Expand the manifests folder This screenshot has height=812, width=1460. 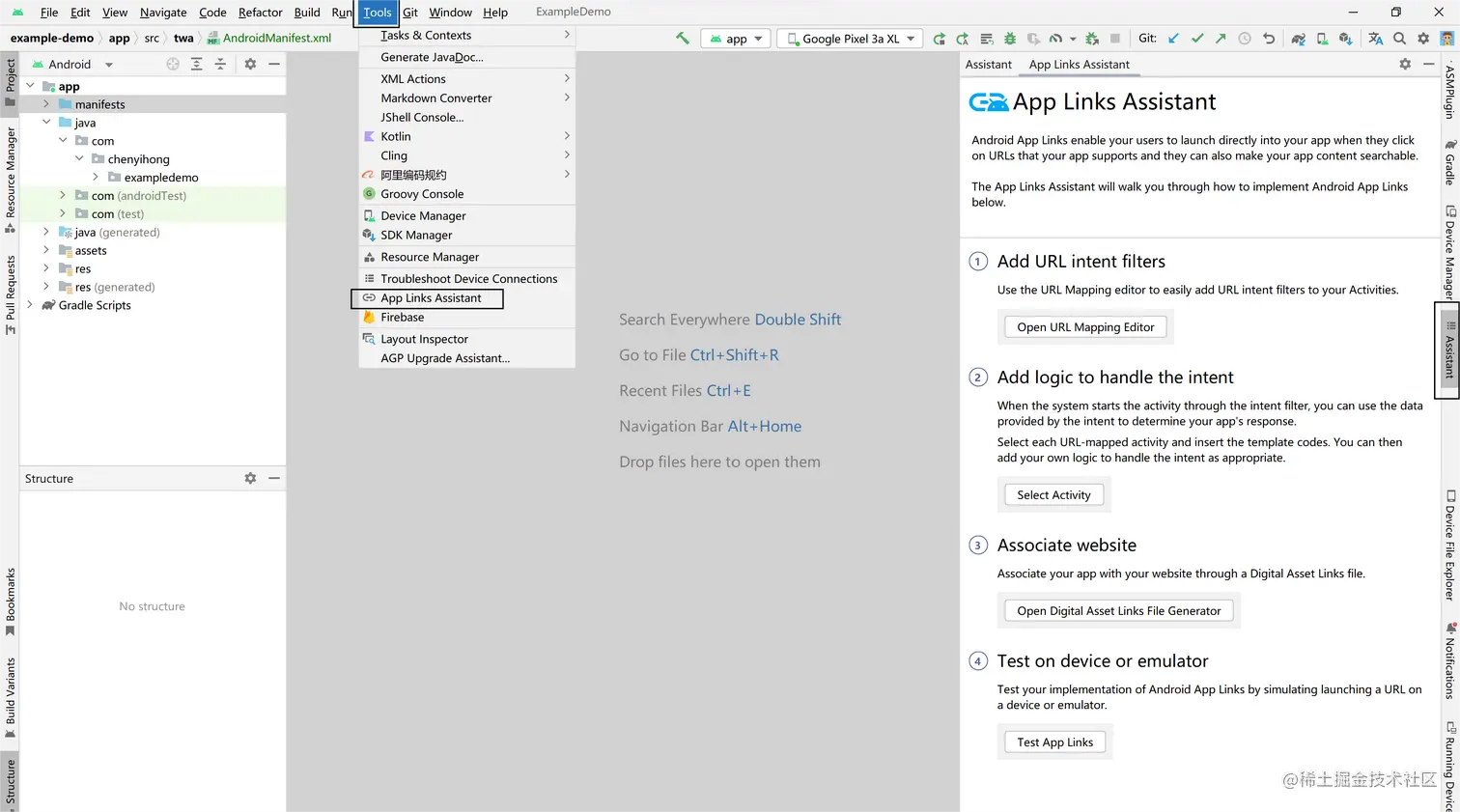click(x=46, y=104)
